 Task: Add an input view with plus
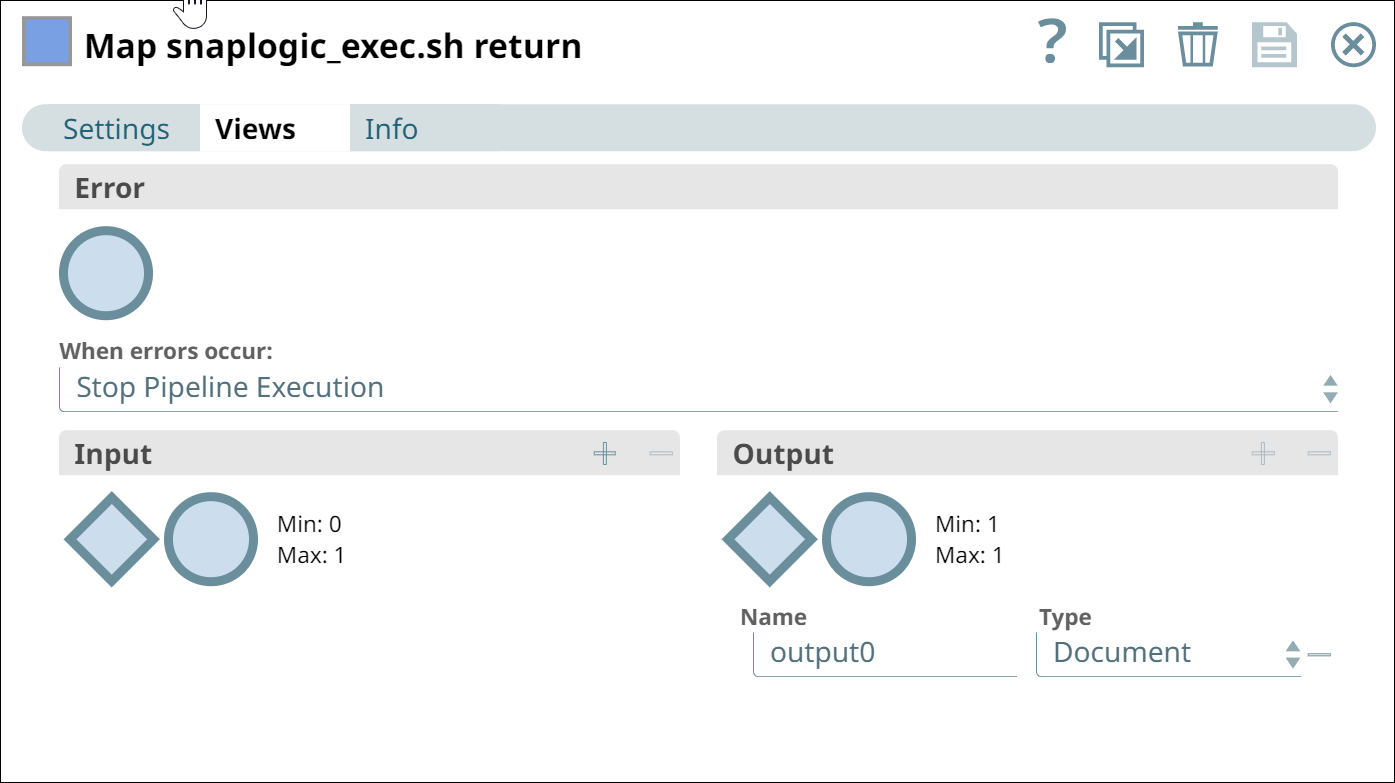605,454
